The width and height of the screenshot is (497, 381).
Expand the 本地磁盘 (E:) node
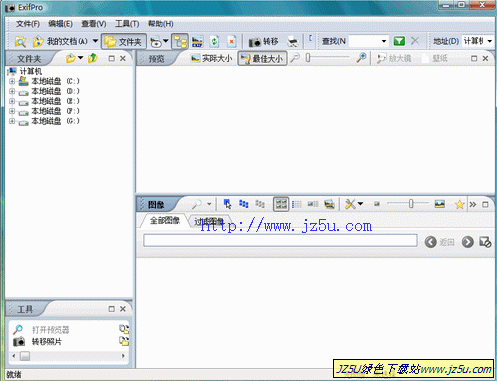12,101
